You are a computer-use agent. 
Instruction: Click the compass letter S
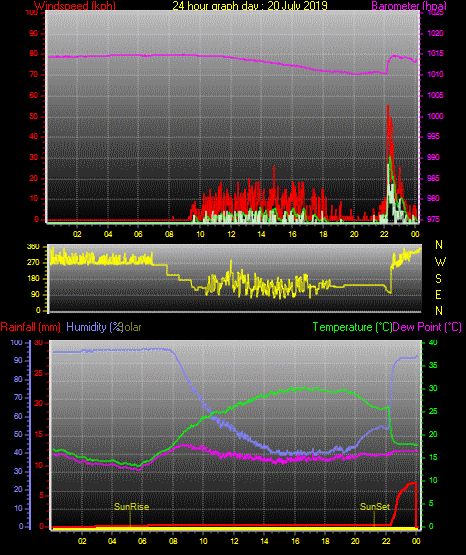[438, 279]
